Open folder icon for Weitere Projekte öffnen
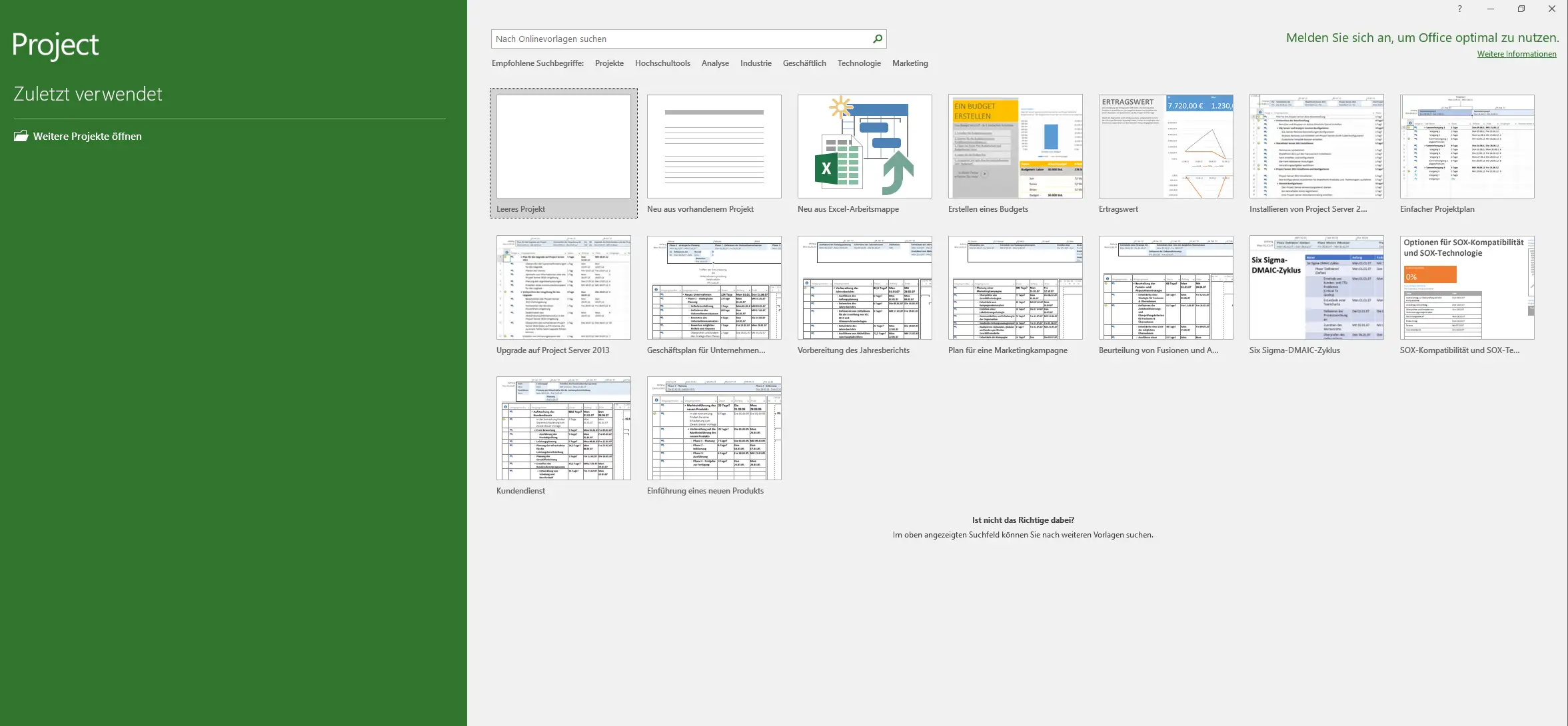 coord(21,136)
